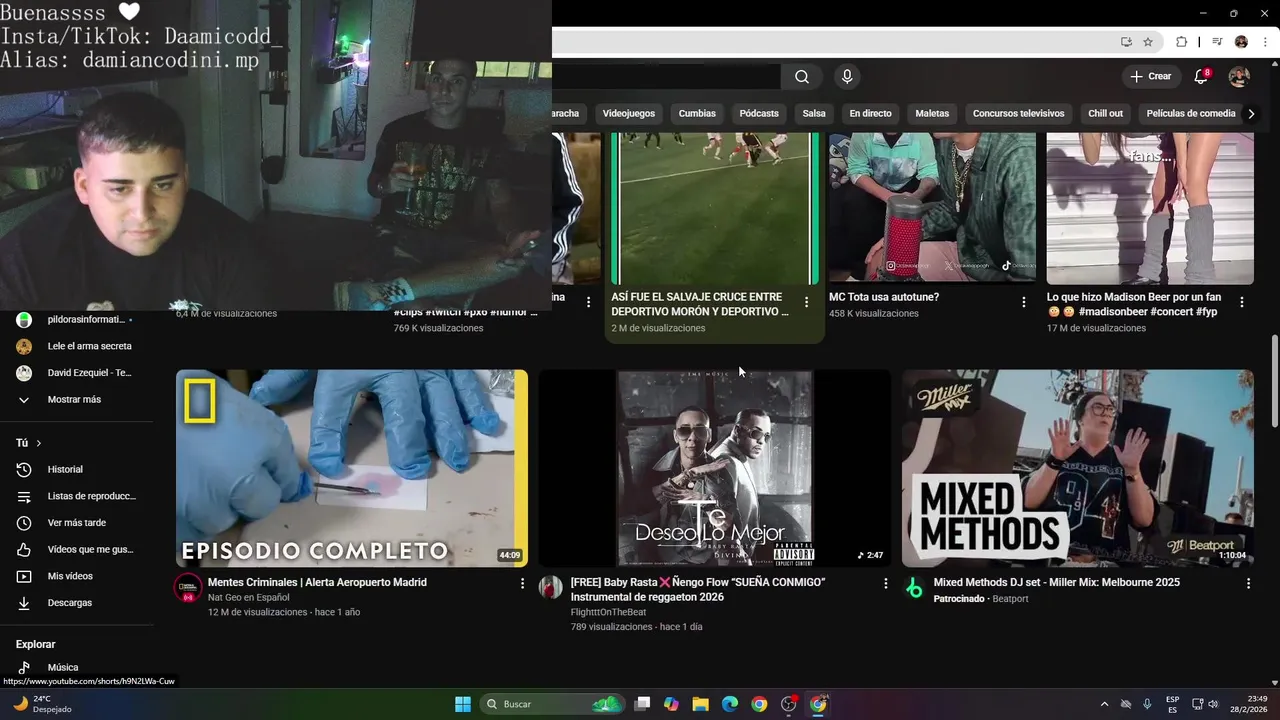1280x720 pixels.
Task: Start voice search with the microphone icon
Action: (847, 77)
